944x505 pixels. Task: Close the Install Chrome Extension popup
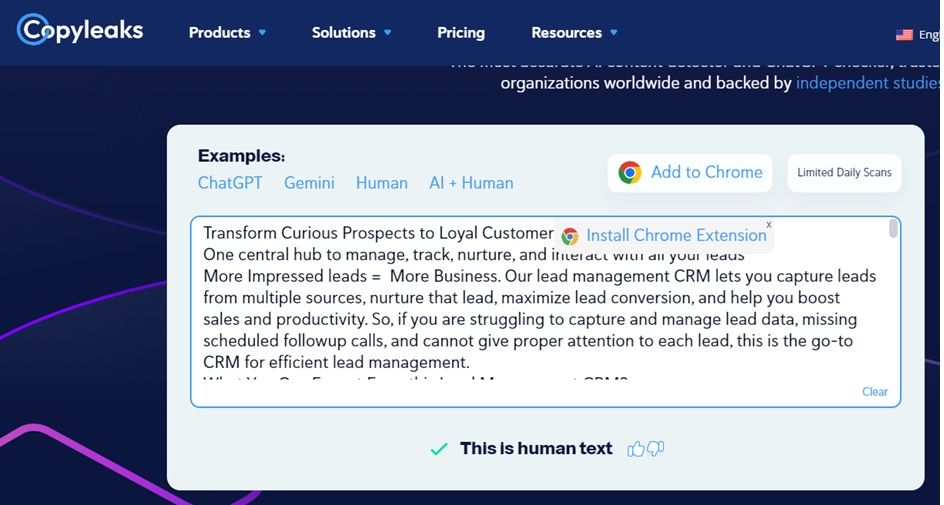coord(768,225)
